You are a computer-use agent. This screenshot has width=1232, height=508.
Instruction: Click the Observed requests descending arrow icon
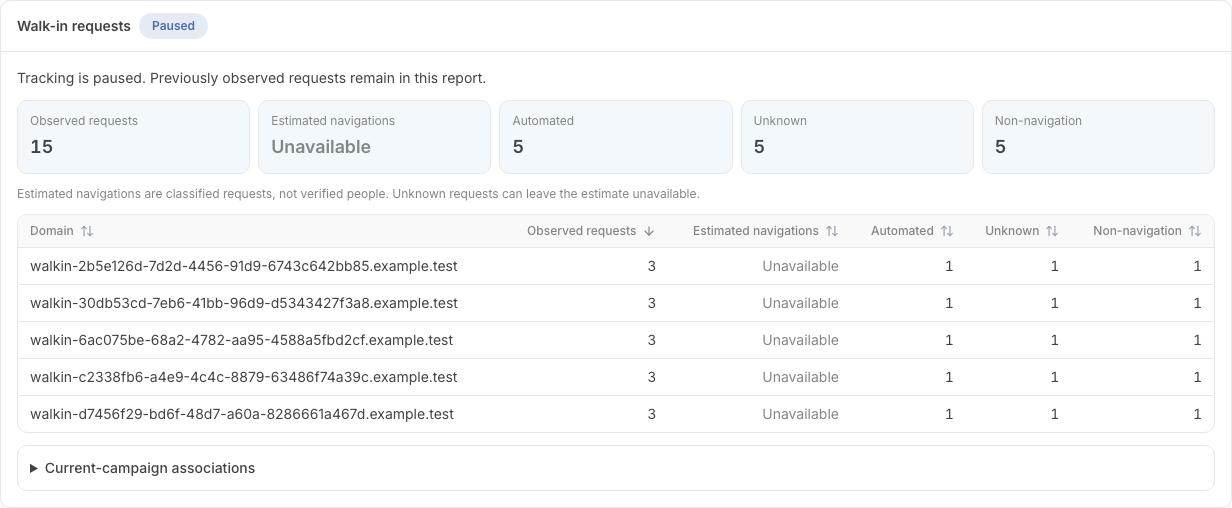(649, 231)
